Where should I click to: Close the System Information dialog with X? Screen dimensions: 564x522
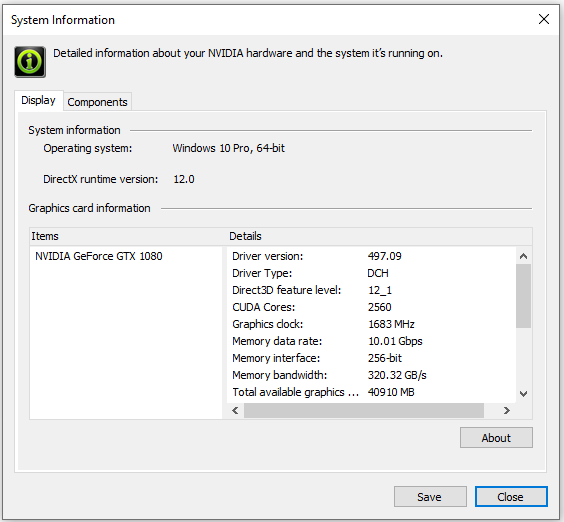[x=543, y=19]
